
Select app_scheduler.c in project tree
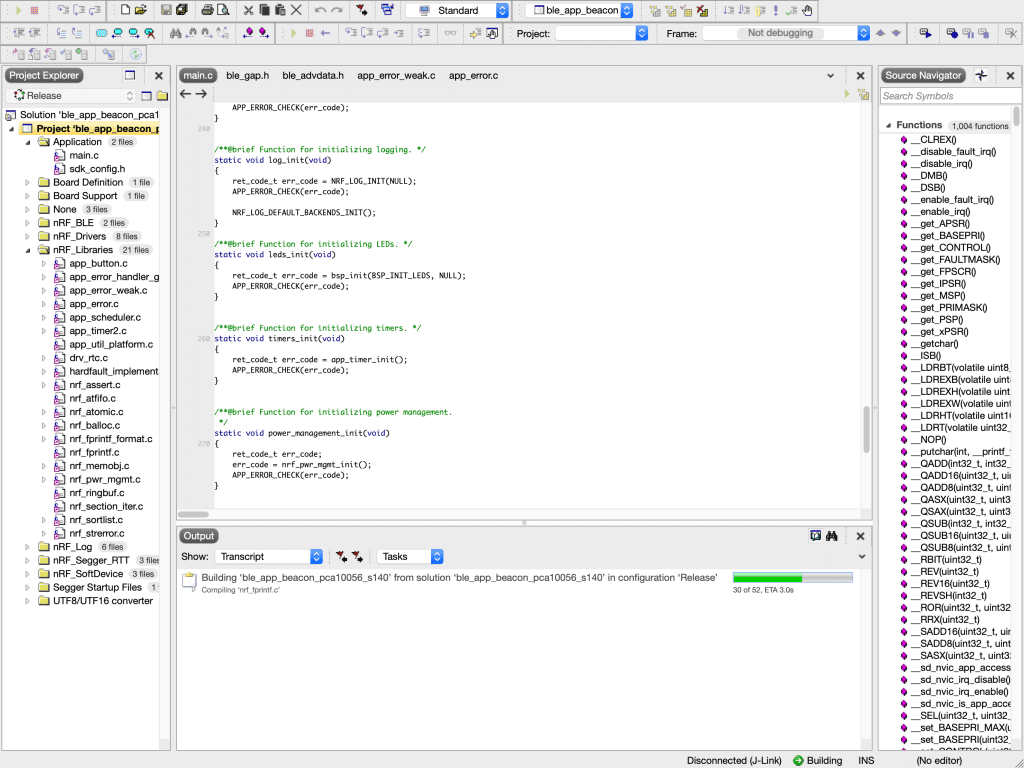(x=105, y=317)
